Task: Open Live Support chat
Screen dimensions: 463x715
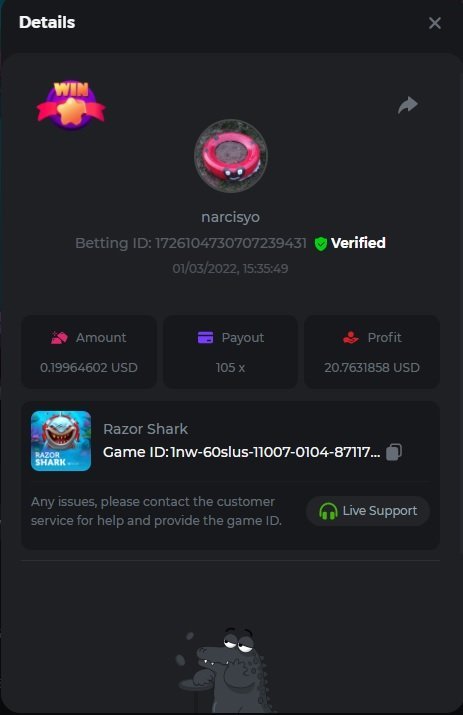Action: [x=368, y=511]
